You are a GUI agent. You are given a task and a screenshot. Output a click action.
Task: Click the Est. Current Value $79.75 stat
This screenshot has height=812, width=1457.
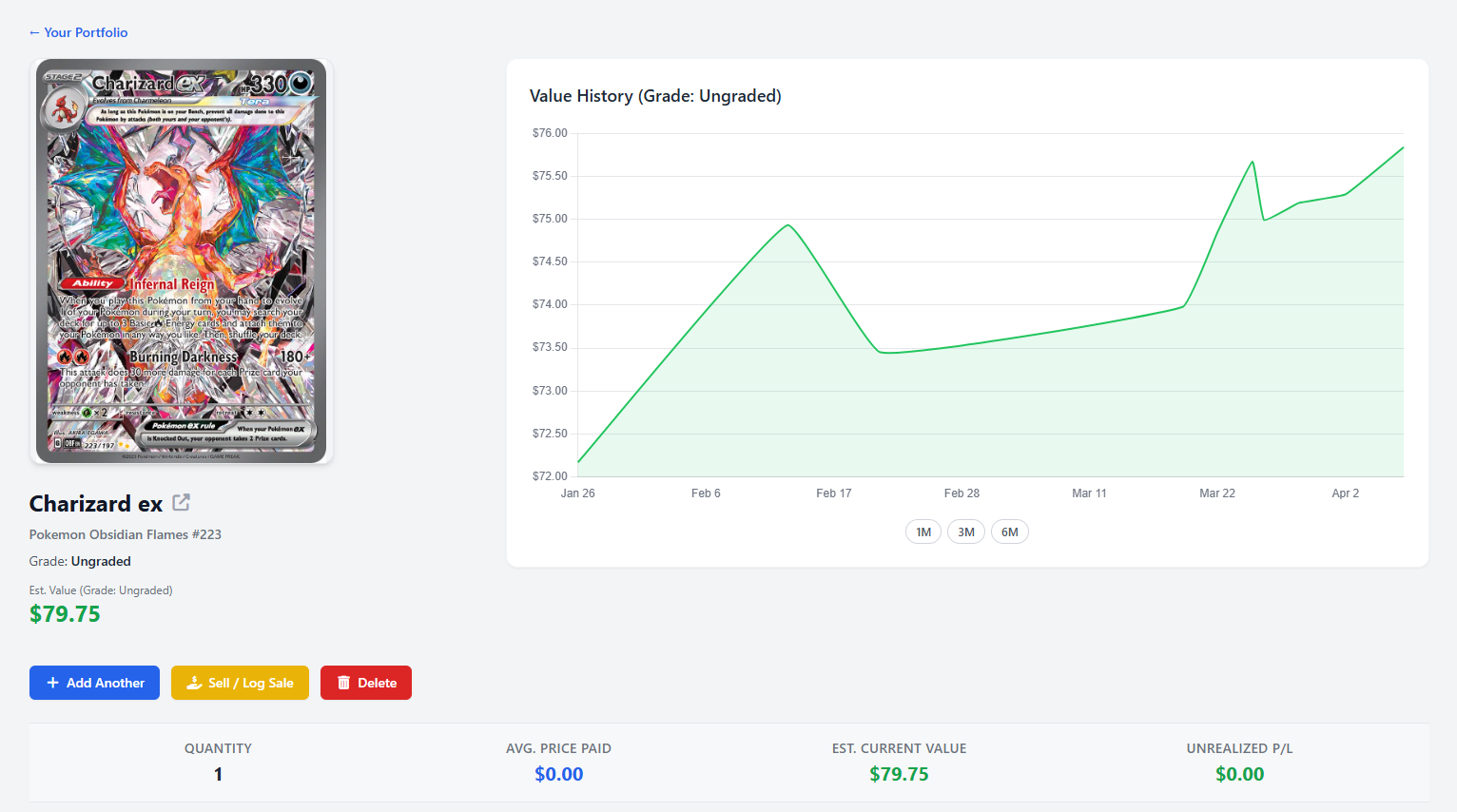(x=899, y=774)
